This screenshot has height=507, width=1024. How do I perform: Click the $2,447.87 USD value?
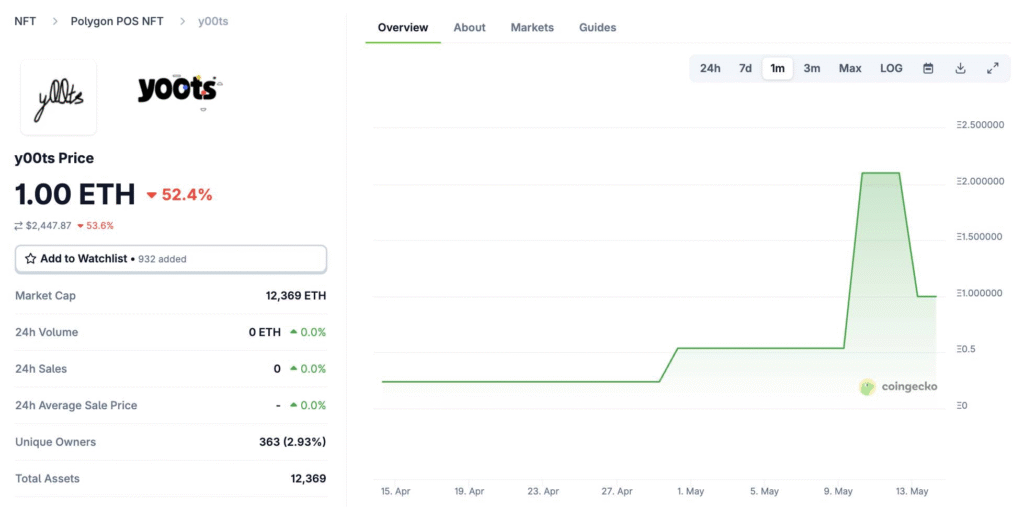pyautogui.click(x=48, y=225)
